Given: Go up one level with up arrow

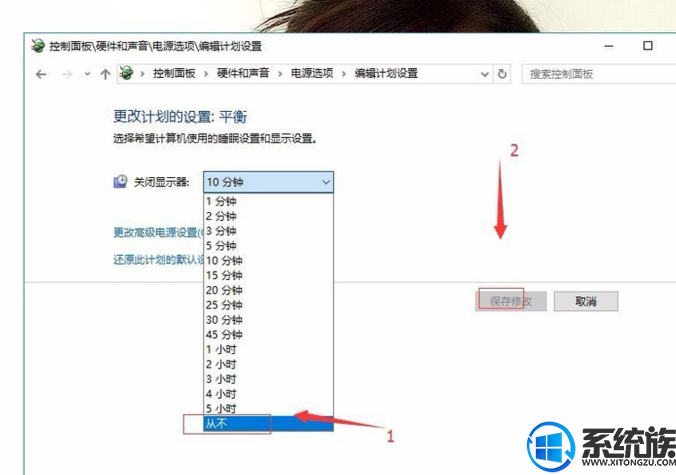Looking at the screenshot, I should [x=105, y=74].
